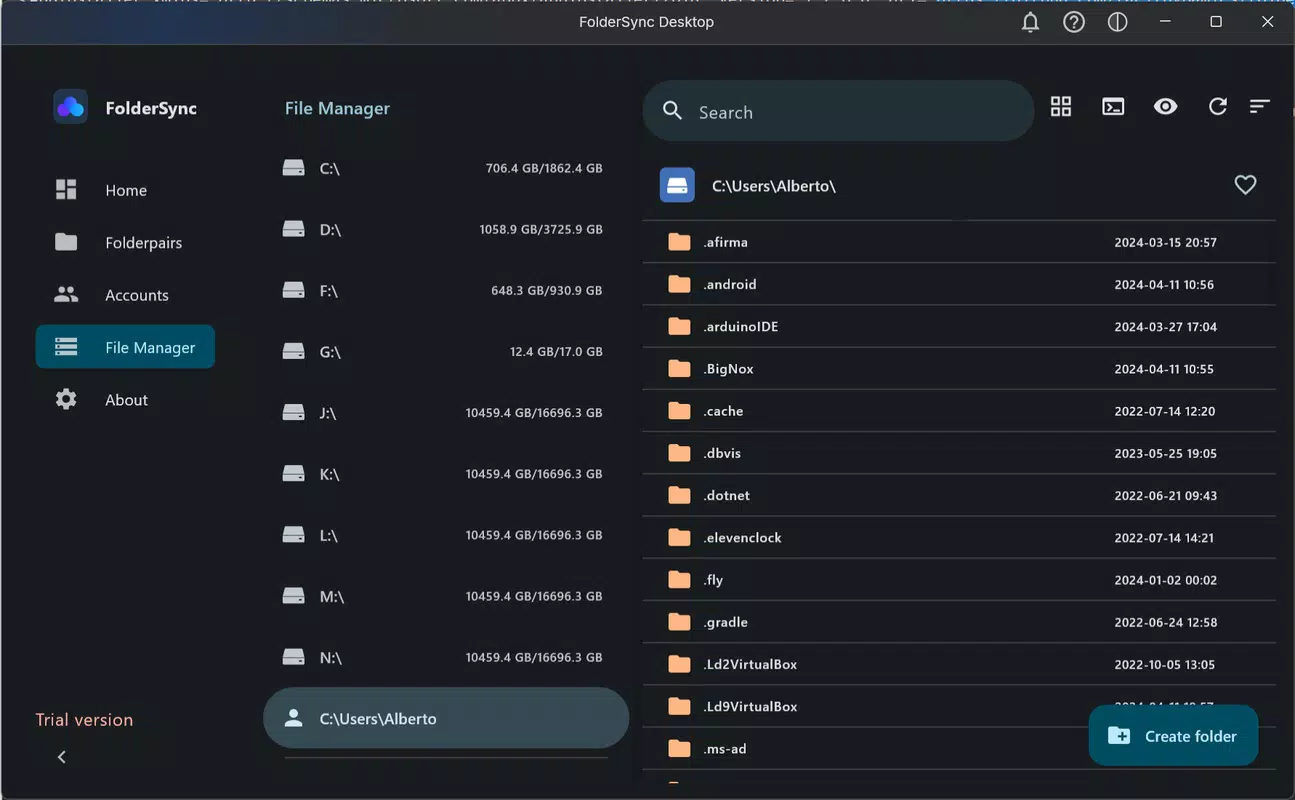
Task: Click the drive icon next to G:\
Action: (x=293, y=351)
